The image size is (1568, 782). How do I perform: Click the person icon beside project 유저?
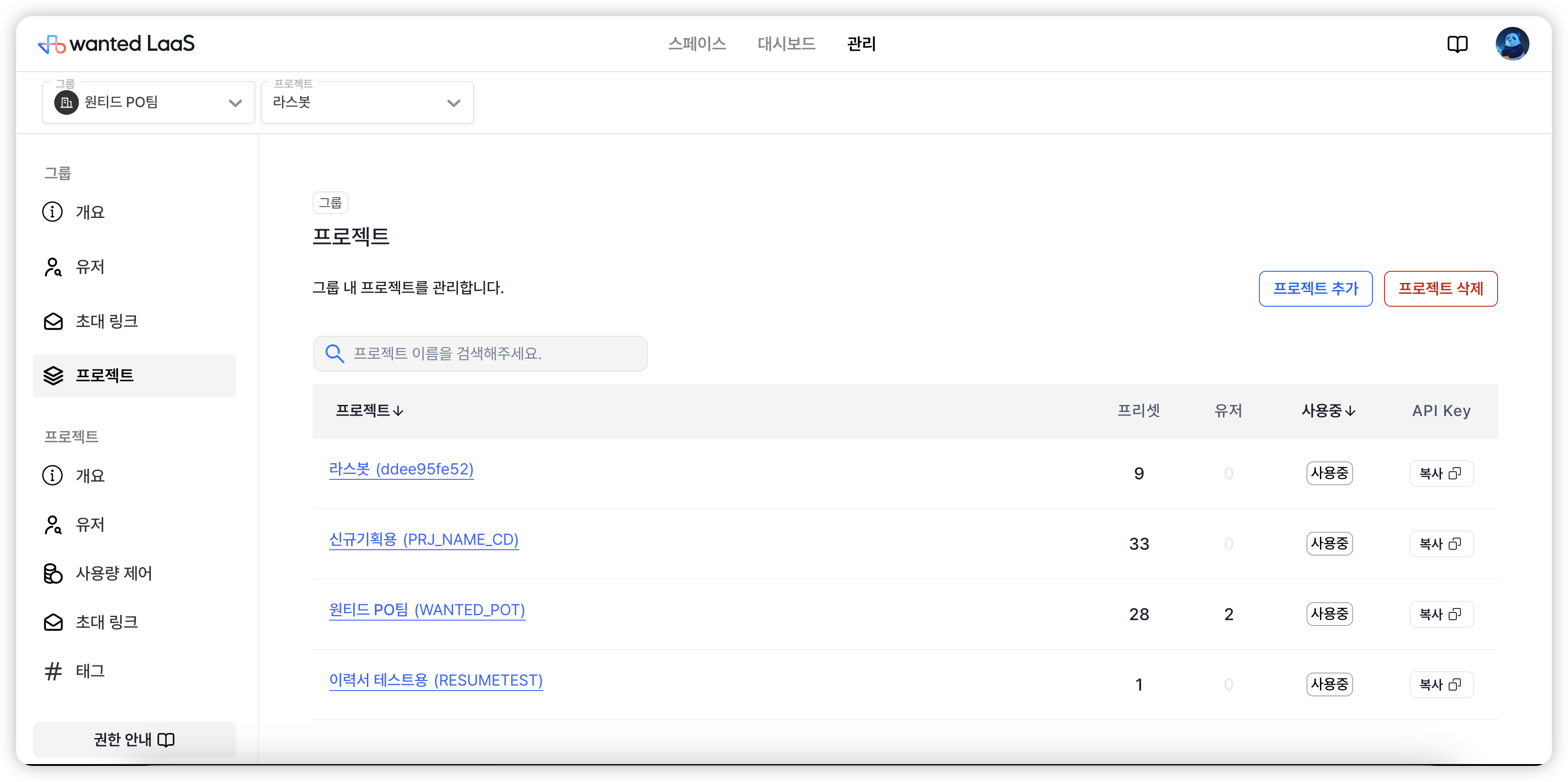click(53, 525)
